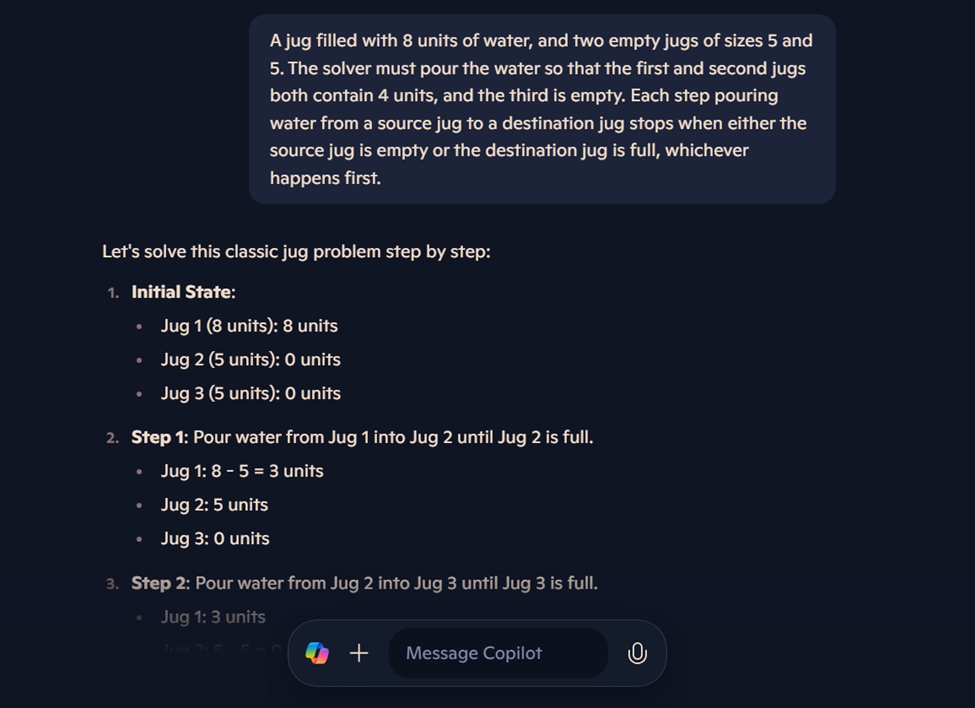
Task: Select the line 'Jug 2 (5 units): 0 units'
Action: pos(250,359)
